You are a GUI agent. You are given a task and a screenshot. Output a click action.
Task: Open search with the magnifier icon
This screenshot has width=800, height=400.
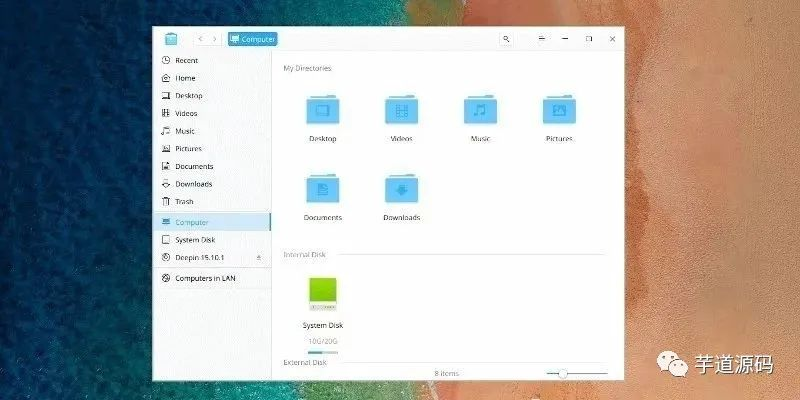[x=506, y=39]
